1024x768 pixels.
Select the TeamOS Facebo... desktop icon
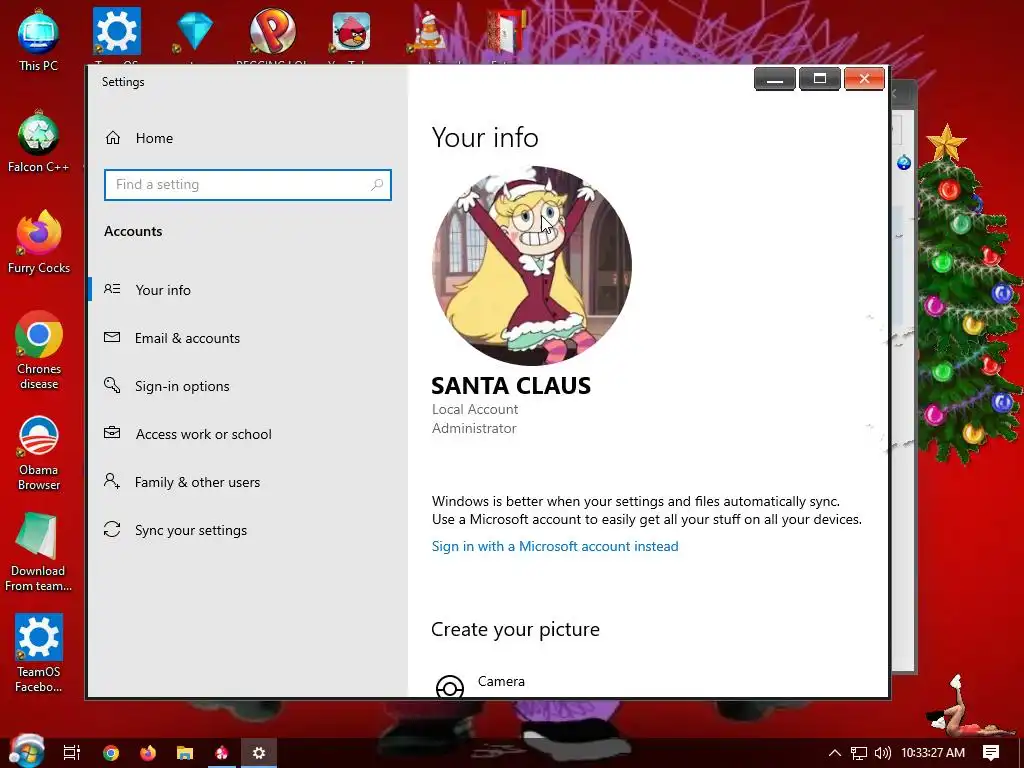tap(39, 653)
